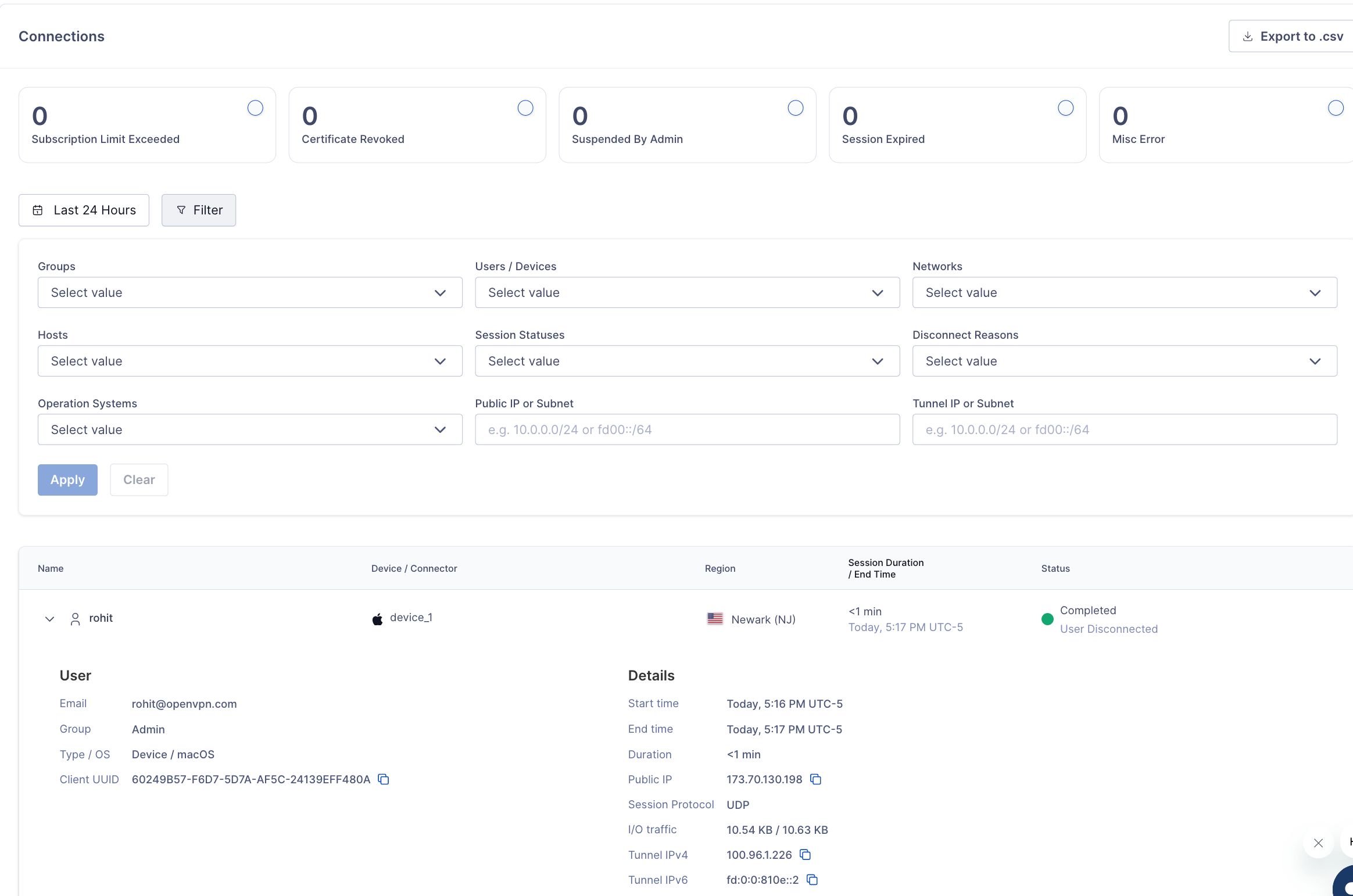Click the copy icon next to Client UUID
The image size is (1353, 896).
coord(383,779)
